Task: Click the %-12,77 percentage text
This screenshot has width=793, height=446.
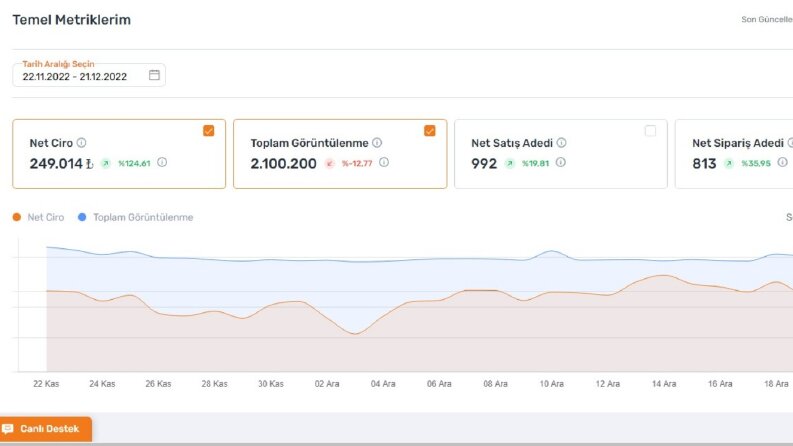Action: (x=357, y=163)
